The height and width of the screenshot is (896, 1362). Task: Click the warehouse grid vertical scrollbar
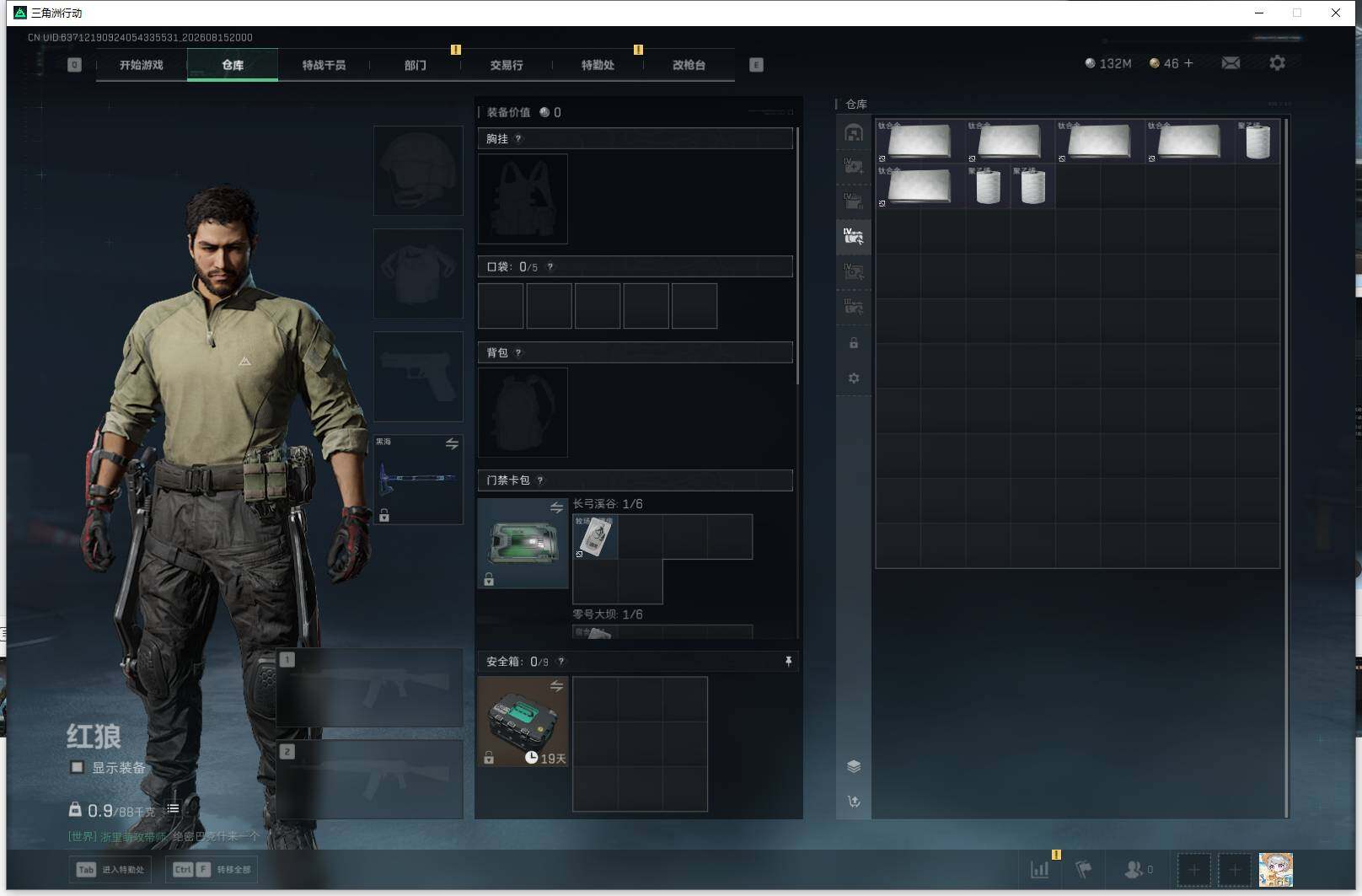tap(1286, 468)
